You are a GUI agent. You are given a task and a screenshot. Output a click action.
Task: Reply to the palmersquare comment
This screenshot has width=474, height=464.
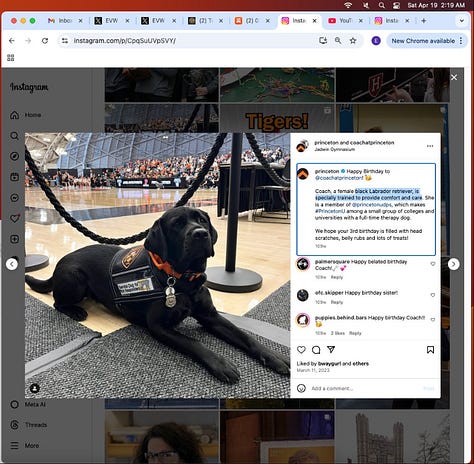[337, 277]
